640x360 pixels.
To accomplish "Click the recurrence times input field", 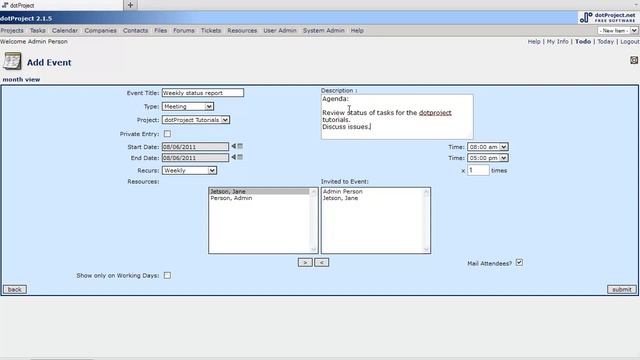I will [478, 170].
